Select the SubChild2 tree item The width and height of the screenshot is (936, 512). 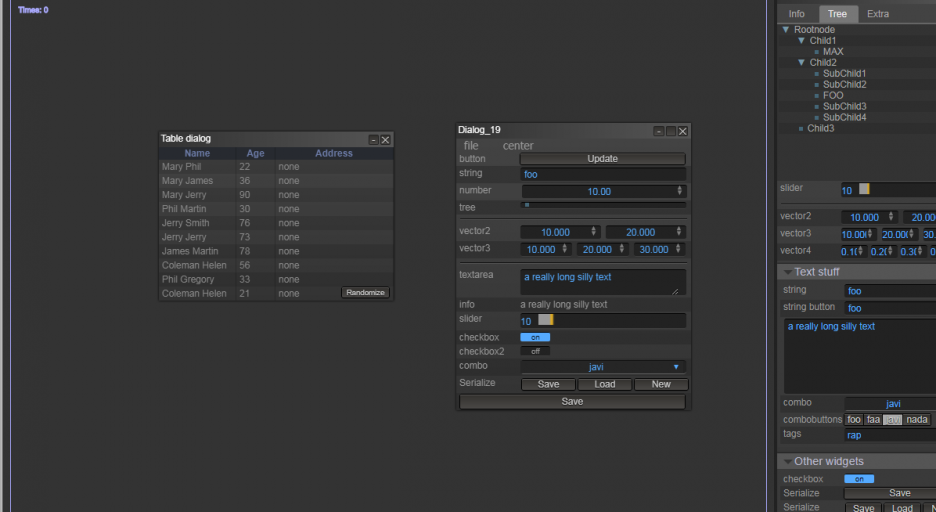point(844,85)
